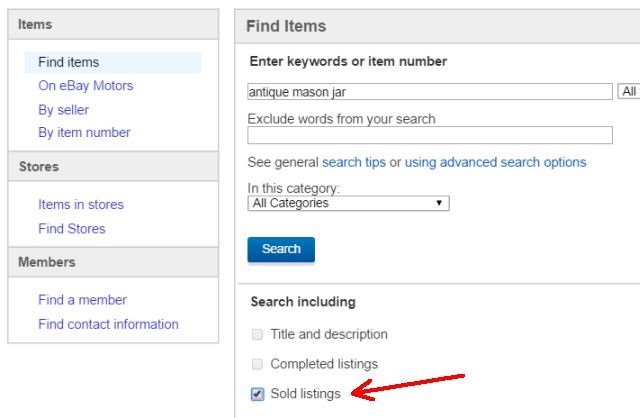Enable the Completed listings checkbox
The image size is (640, 418).
(257, 365)
